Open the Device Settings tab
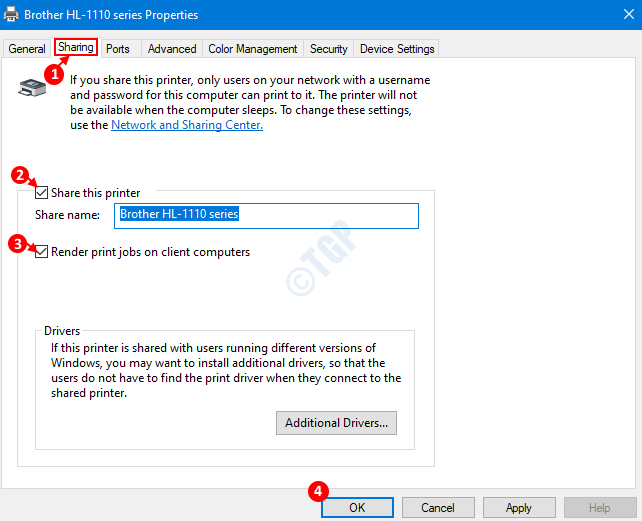Image resolution: width=642 pixels, height=521 pixels. point(397,49)
